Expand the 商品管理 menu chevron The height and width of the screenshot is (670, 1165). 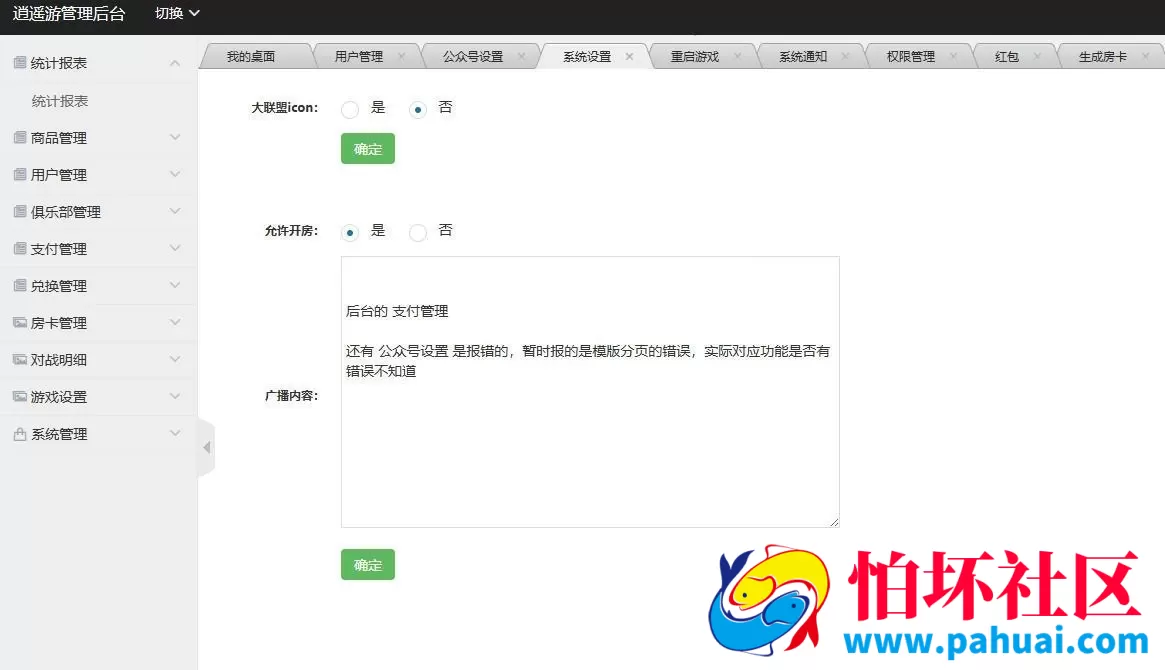tap(175, 137)
